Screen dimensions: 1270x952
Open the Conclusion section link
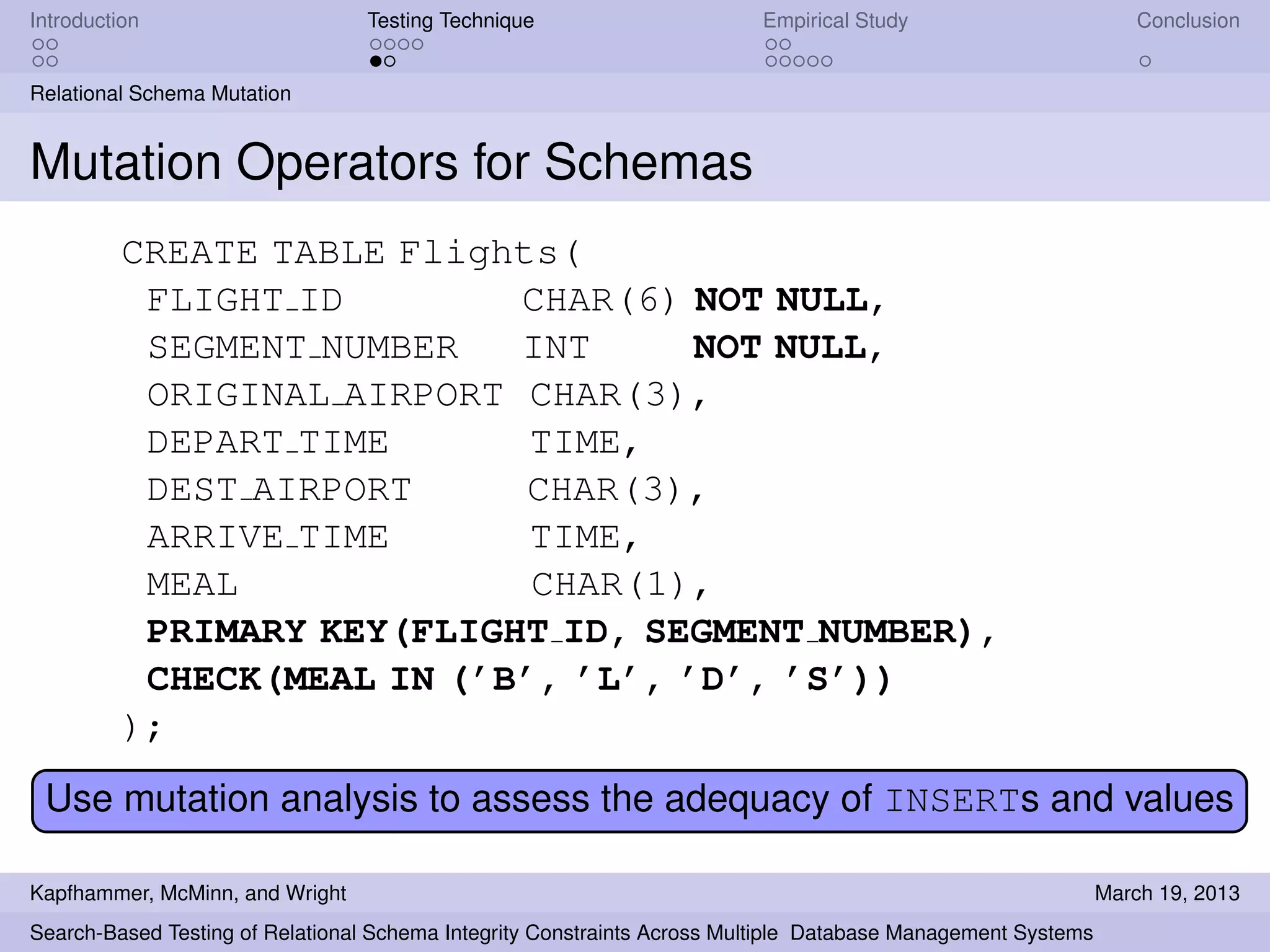pyautogui.click(x=1188, y=21)
